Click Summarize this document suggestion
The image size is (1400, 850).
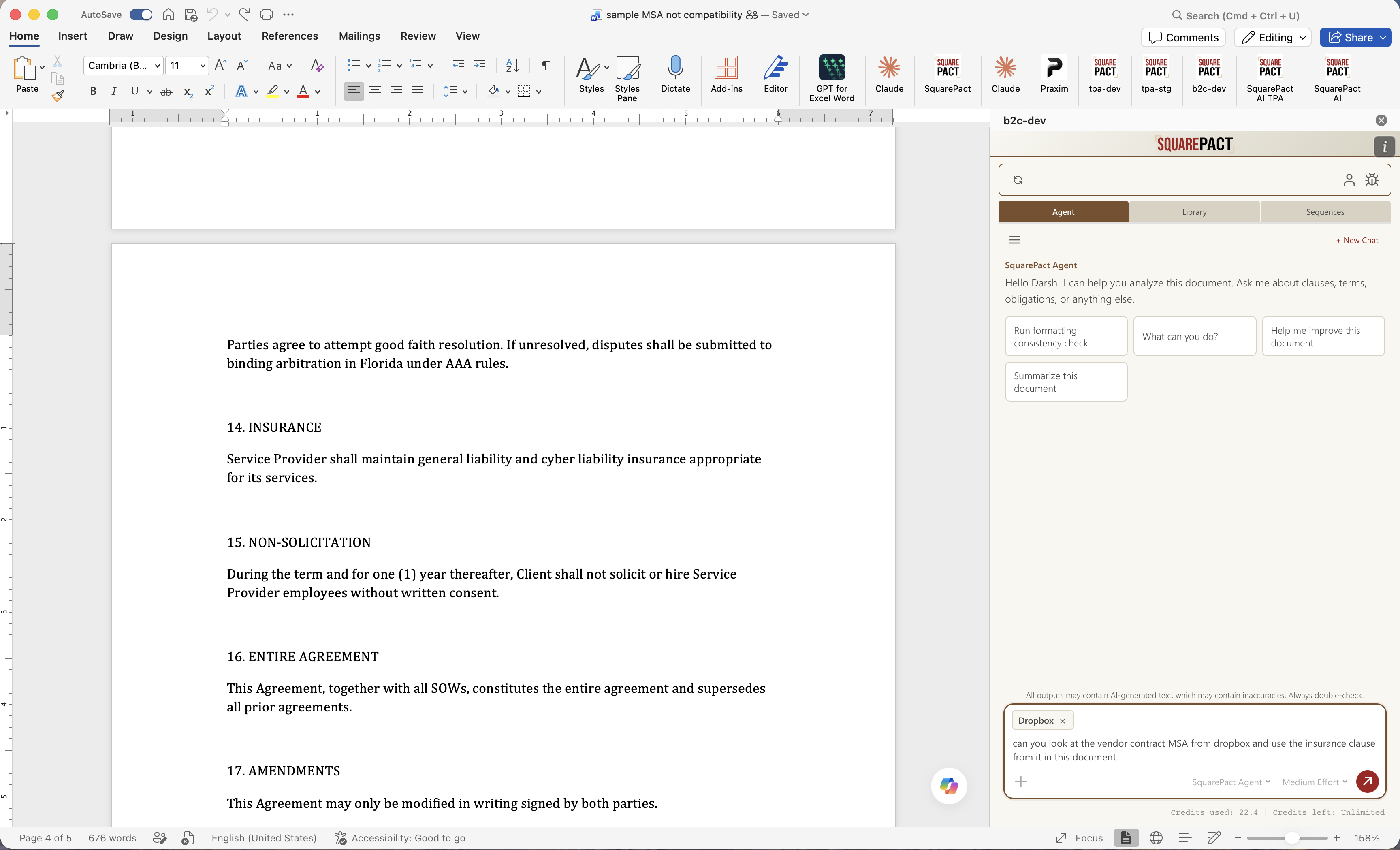click(1066, 382)
